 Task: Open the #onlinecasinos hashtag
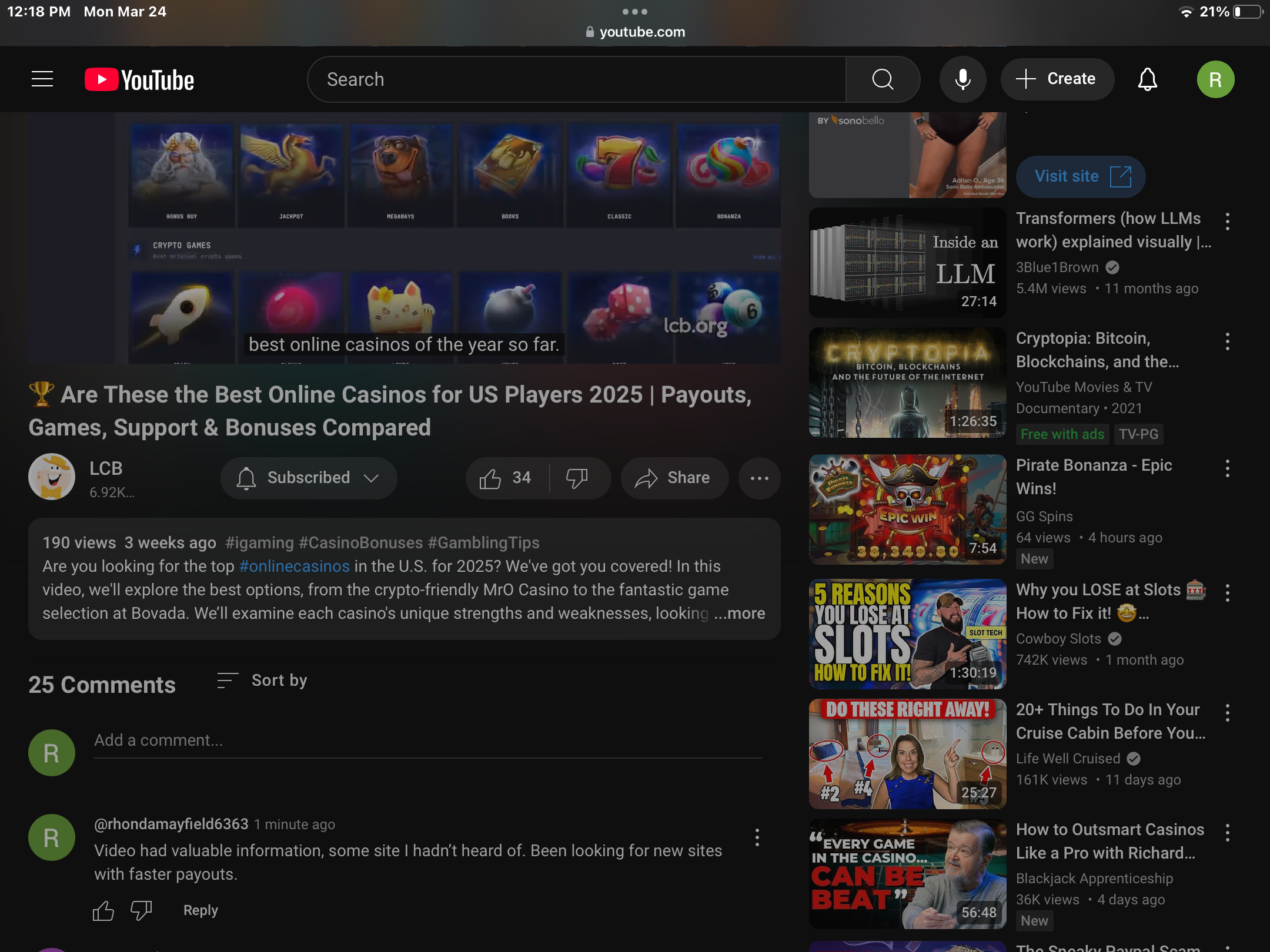pos(294,566)
